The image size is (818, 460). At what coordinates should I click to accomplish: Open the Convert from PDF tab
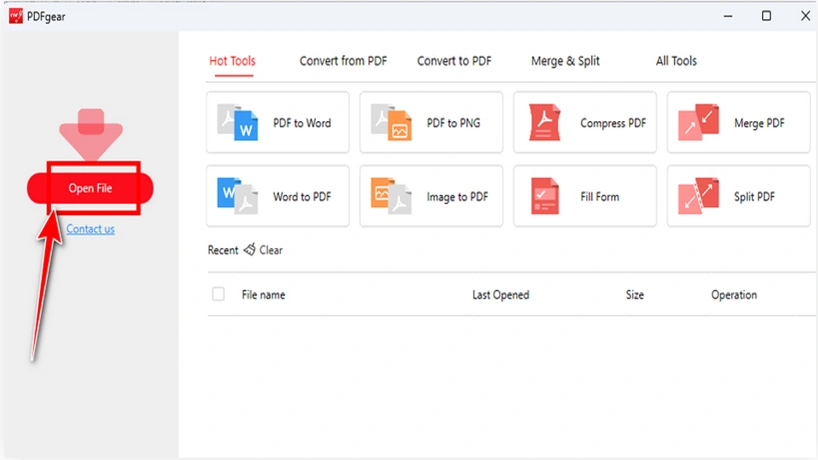(343, 61)
